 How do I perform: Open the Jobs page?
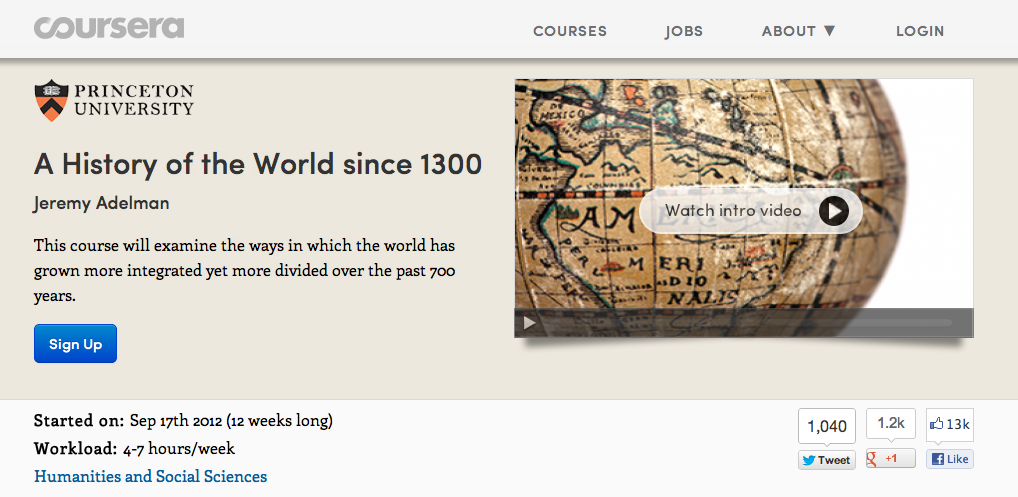684,31
